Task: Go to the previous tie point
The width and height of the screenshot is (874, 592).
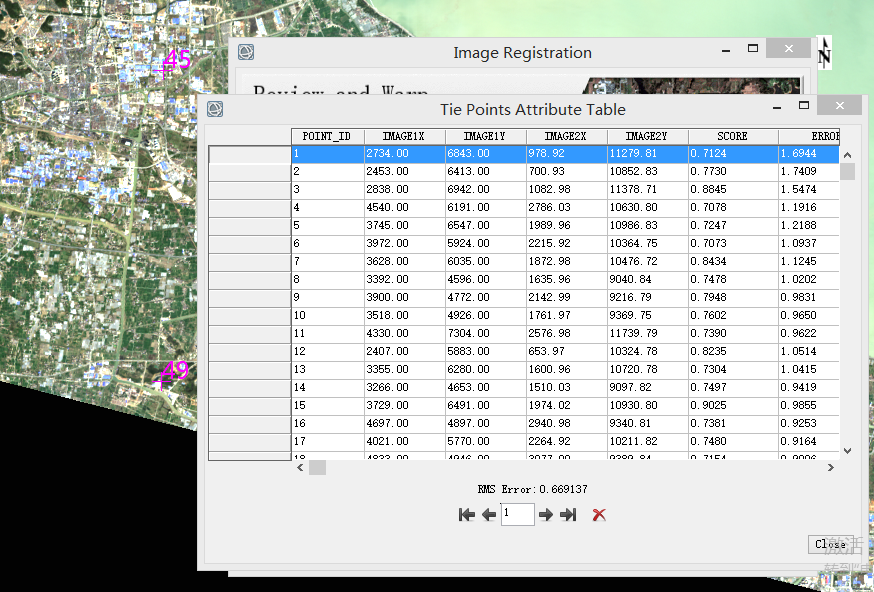Action: 489,515
